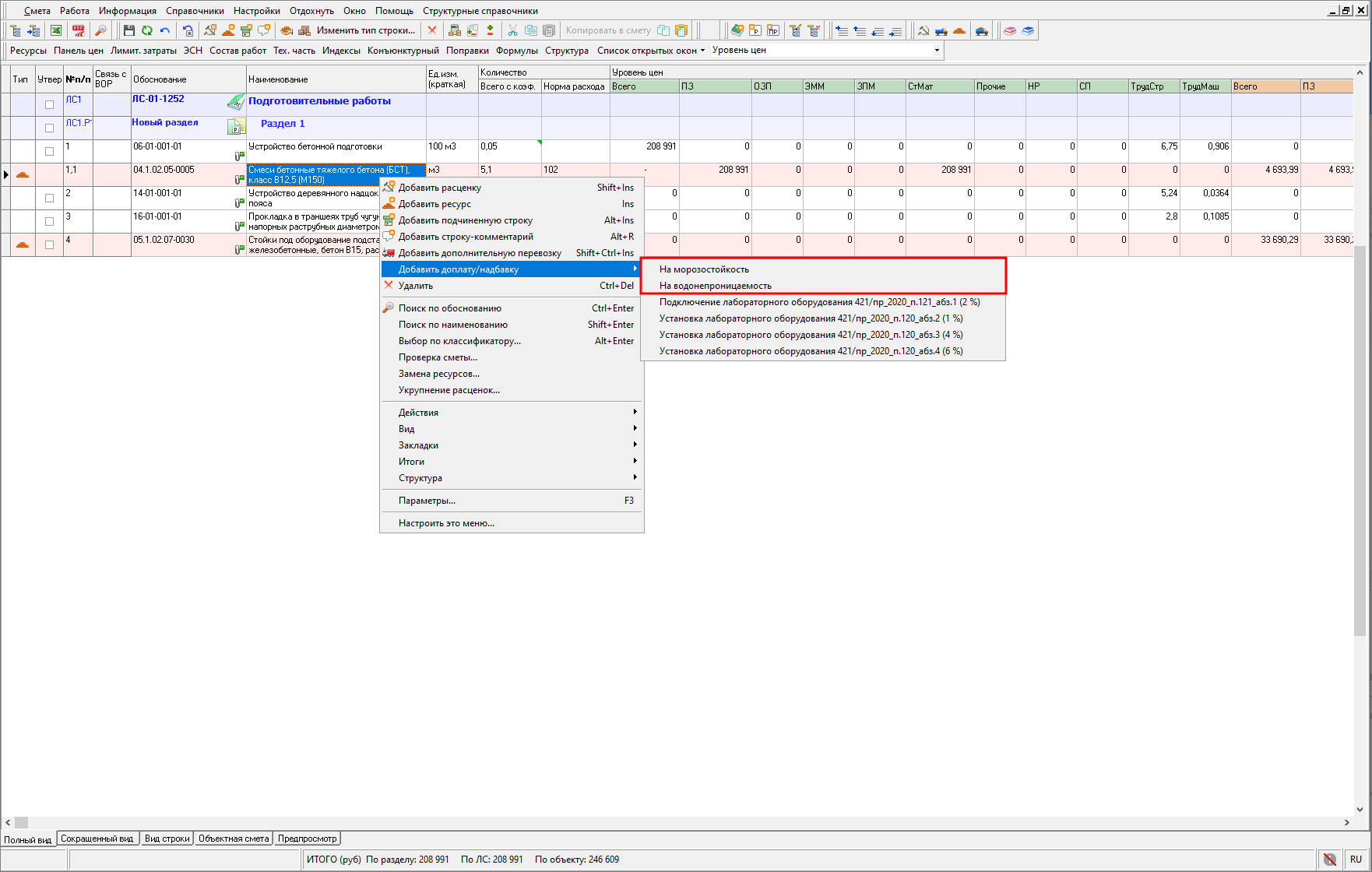This screenshot has width=1372, height=872.
Task: Click the scissors cut icon
Action: point(512,30)
